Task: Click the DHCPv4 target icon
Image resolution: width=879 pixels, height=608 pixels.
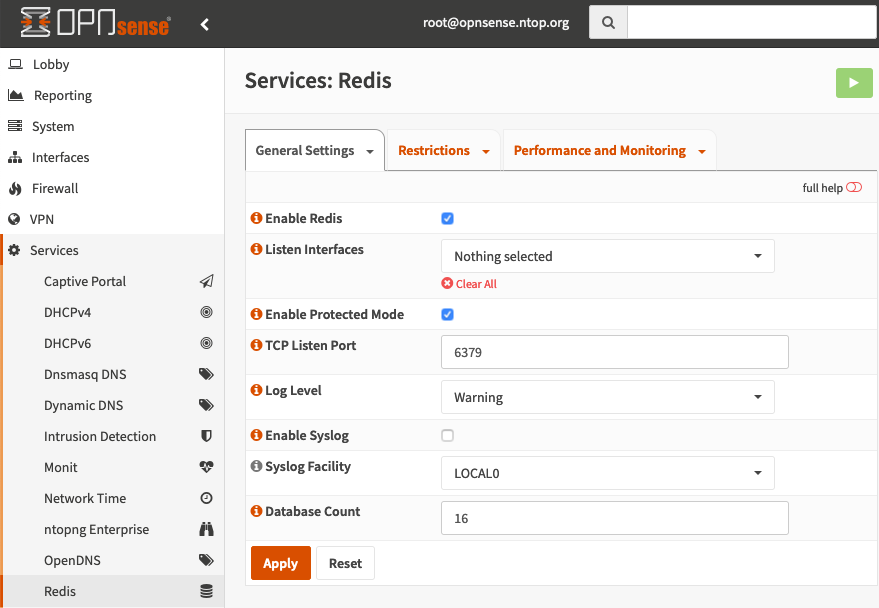Action: pyautogui.click(x=206, y=312)
